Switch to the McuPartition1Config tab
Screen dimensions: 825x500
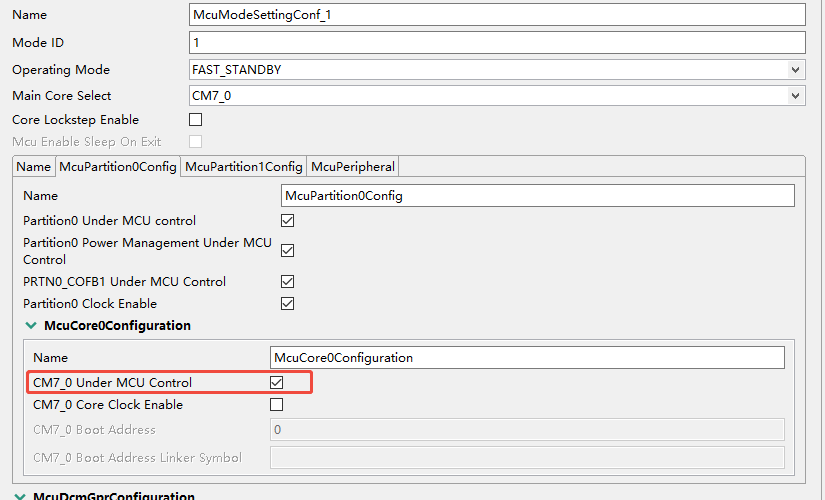244,167
